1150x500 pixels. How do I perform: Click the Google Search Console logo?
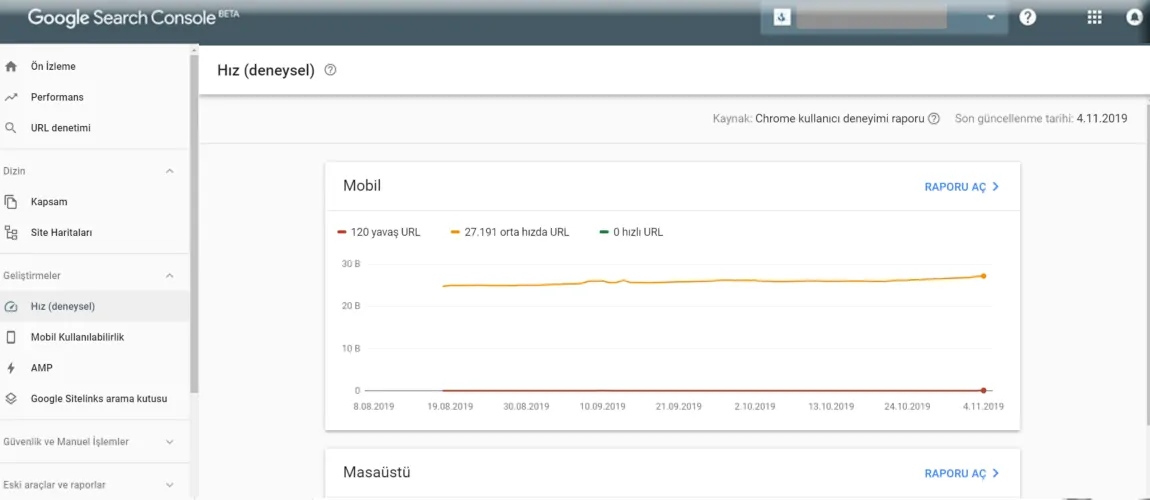(132, 18)
